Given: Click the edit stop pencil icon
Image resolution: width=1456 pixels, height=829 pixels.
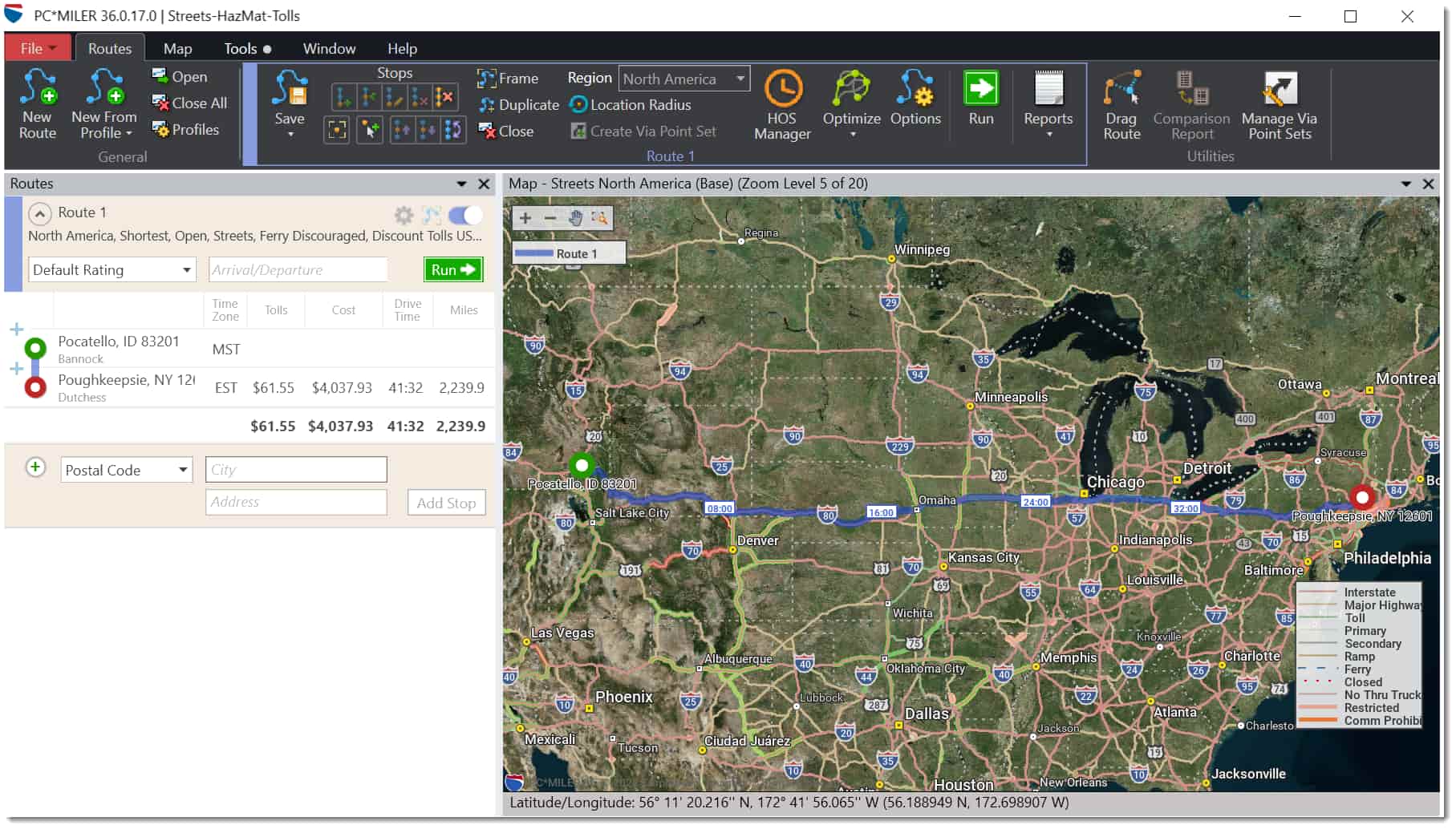Looking at the screenshot, I should click(394, 98).
